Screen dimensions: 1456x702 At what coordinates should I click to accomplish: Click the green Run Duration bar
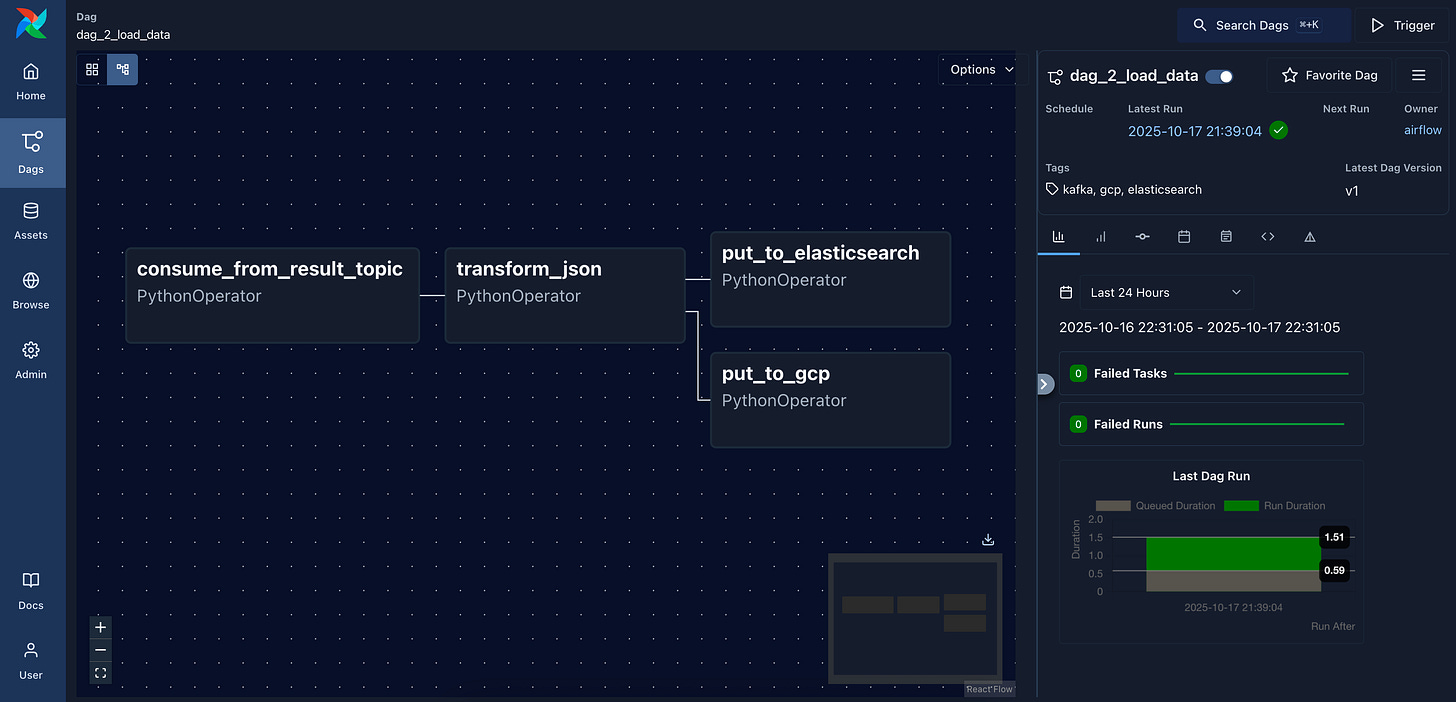pos(1233,554)
